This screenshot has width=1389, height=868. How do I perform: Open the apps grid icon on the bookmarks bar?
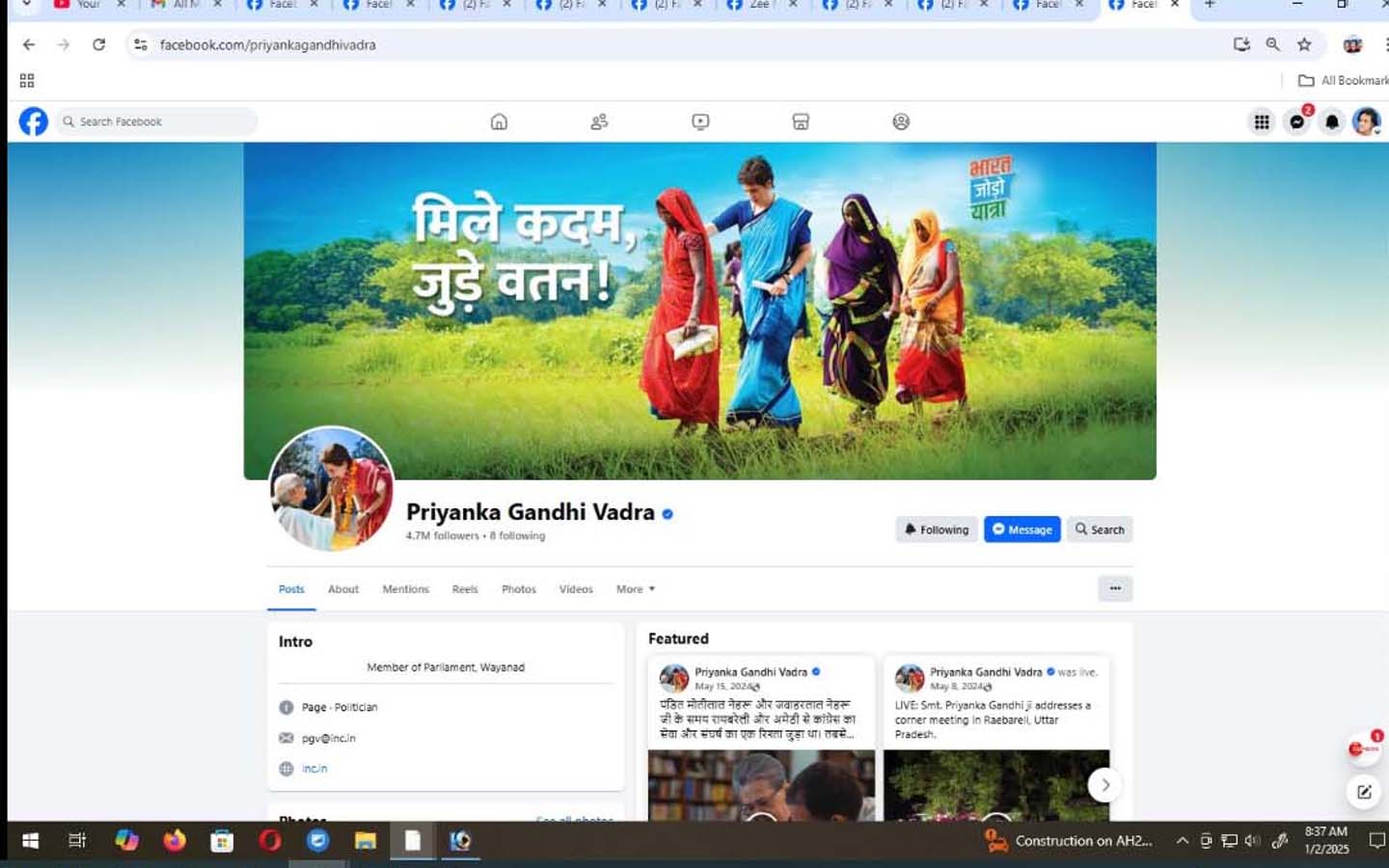coord(27,81)
